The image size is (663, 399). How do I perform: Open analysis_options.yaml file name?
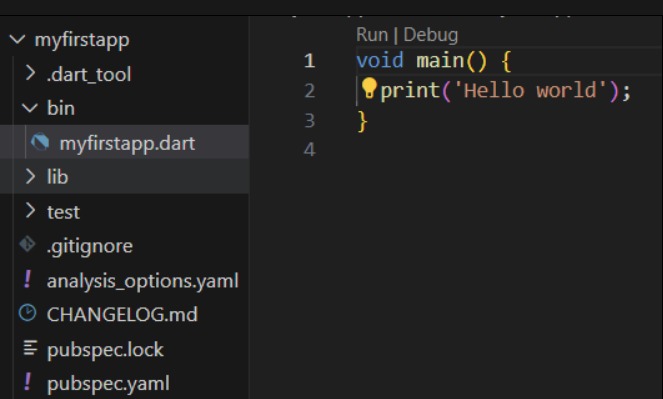(142, 281)
